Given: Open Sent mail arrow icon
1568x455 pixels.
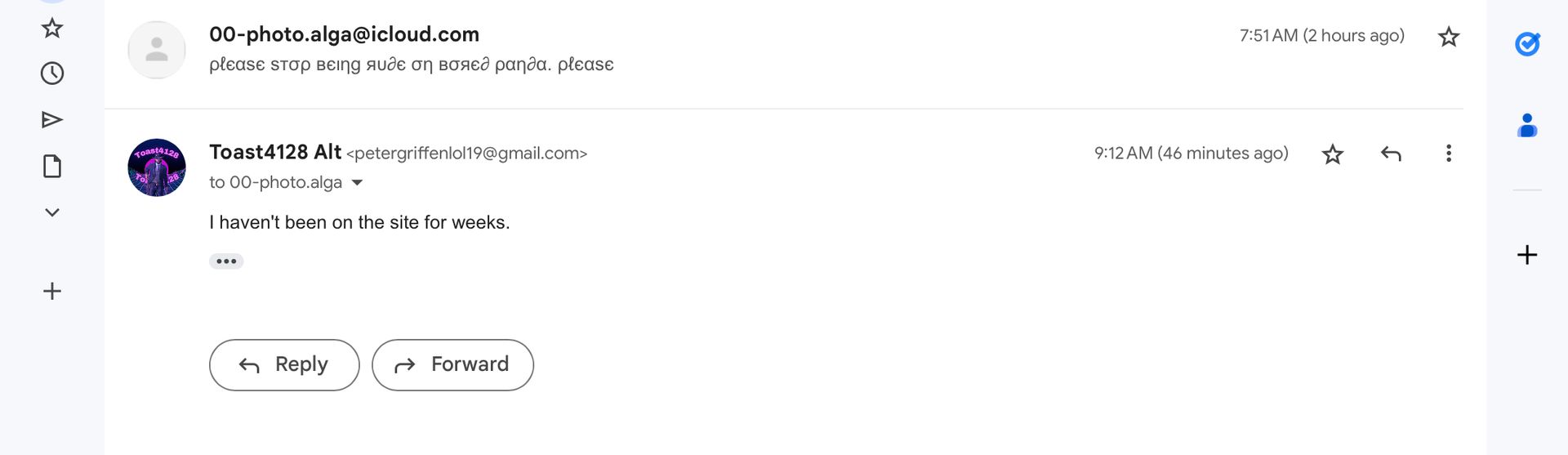Looking at the screenshot, I should tap(52, 120).
